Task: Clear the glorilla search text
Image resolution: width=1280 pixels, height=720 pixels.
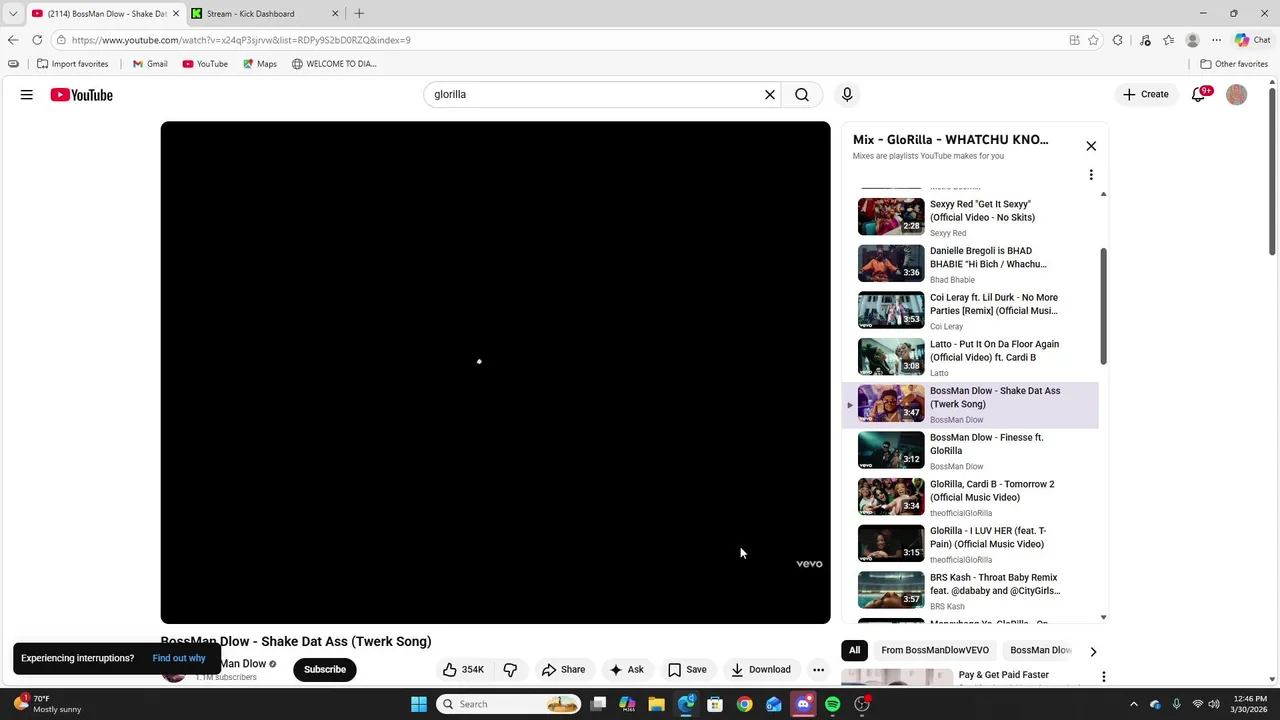Action: click(x=770, y=95)
